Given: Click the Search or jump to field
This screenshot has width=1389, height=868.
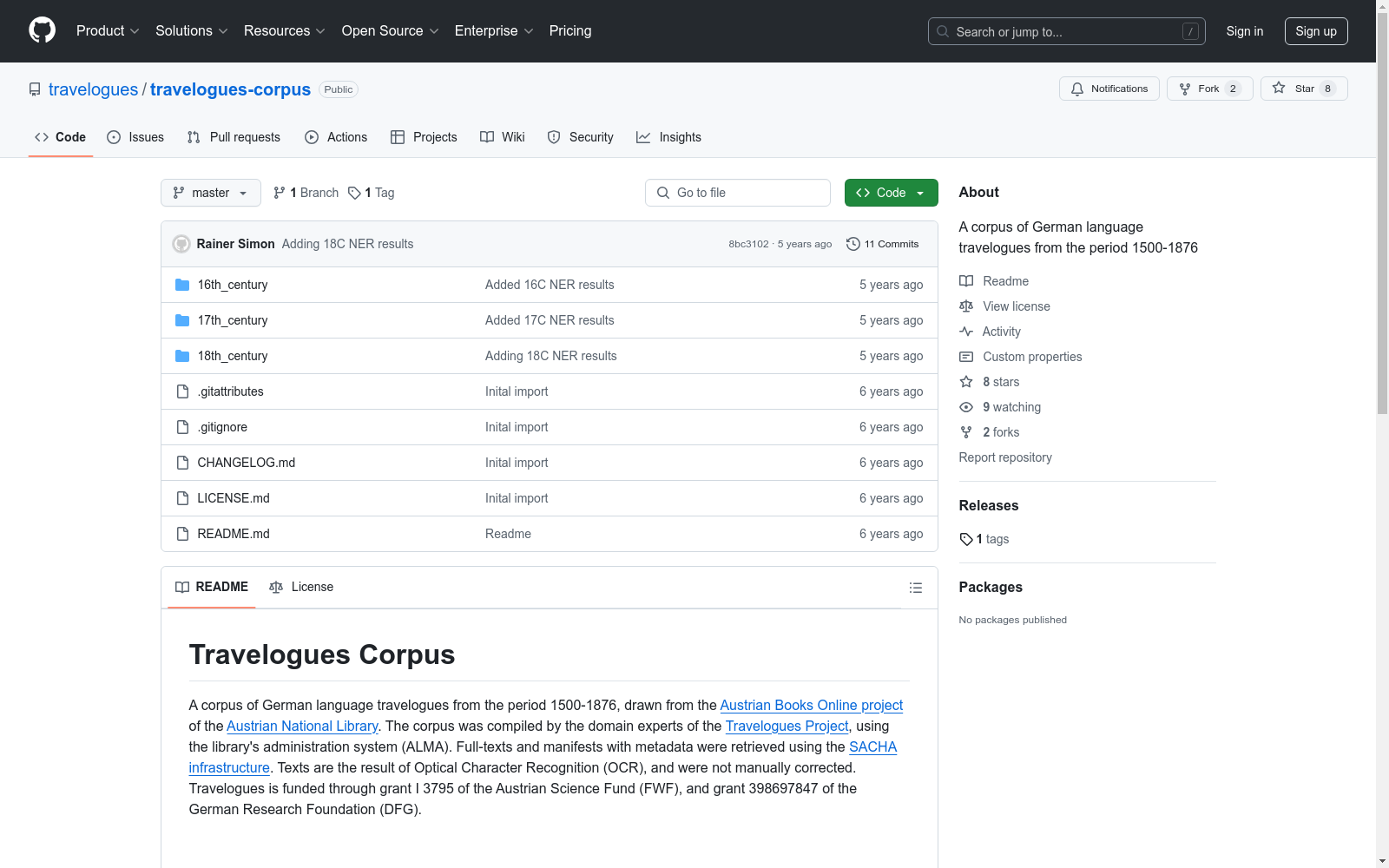Looking at the screenshot, I should point(1067,31).
